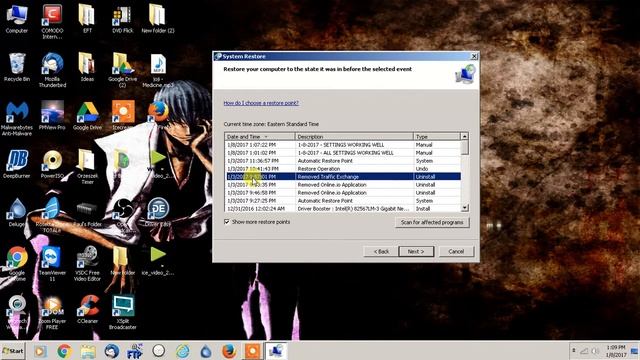Sort by Type column header
Image resolution: width=640 pixels, height=360 pixels.
tap(436, 136)
